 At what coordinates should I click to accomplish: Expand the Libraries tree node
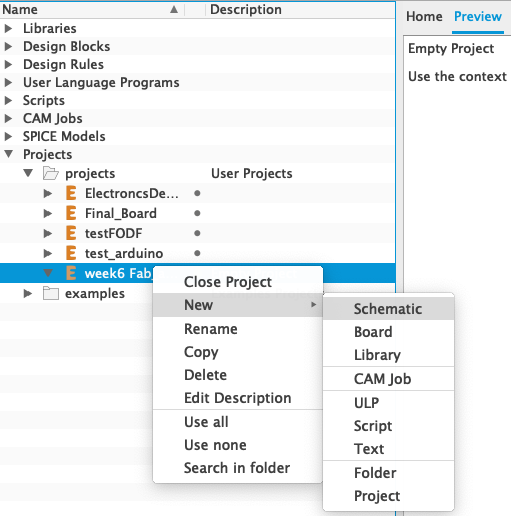pos(9,28)
